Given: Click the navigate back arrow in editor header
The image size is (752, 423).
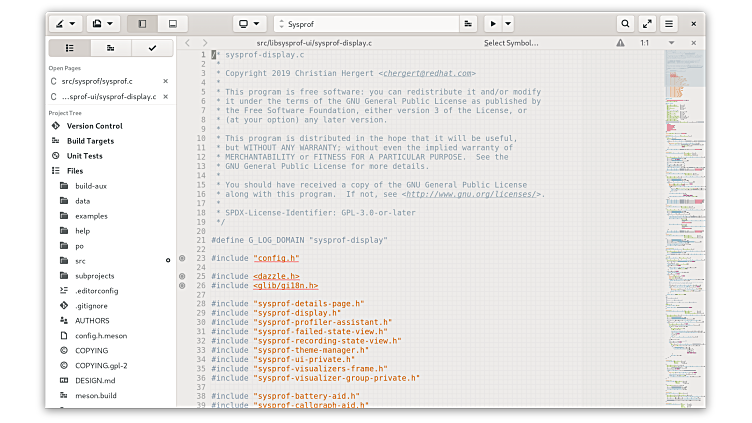Looking at the screenshot, I should 187,43.
